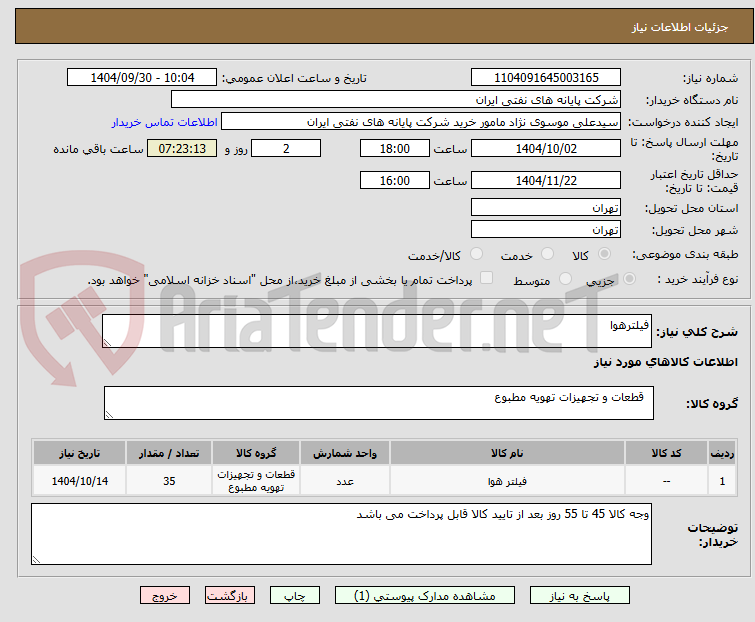Choose جزیی purchase process type

point(629,279)
